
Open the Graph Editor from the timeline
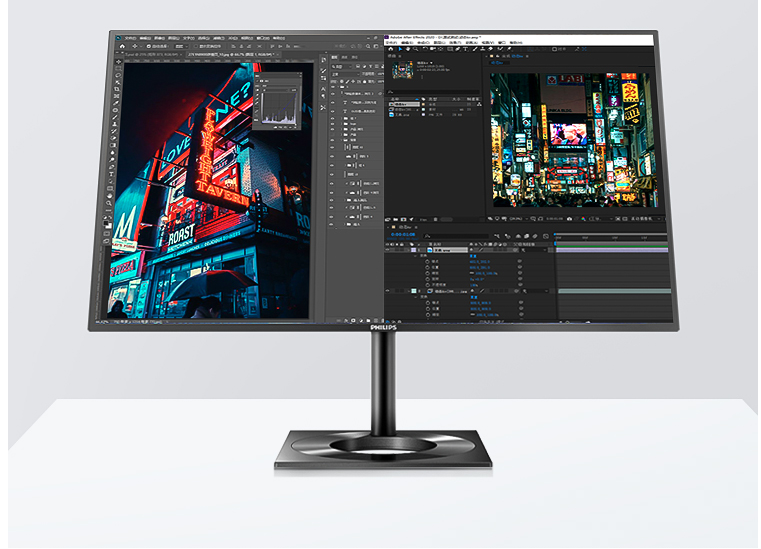tap(546, 236)
